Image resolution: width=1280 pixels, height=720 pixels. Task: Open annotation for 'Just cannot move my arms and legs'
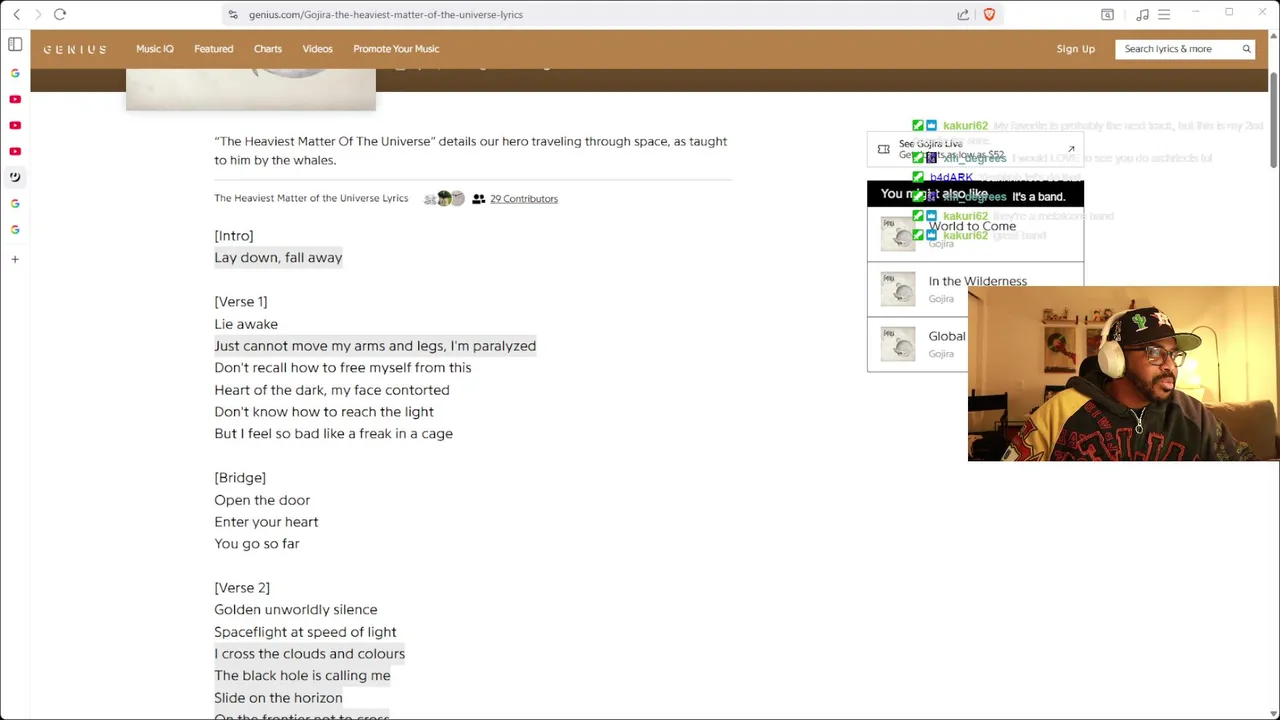tap(375, 346)
